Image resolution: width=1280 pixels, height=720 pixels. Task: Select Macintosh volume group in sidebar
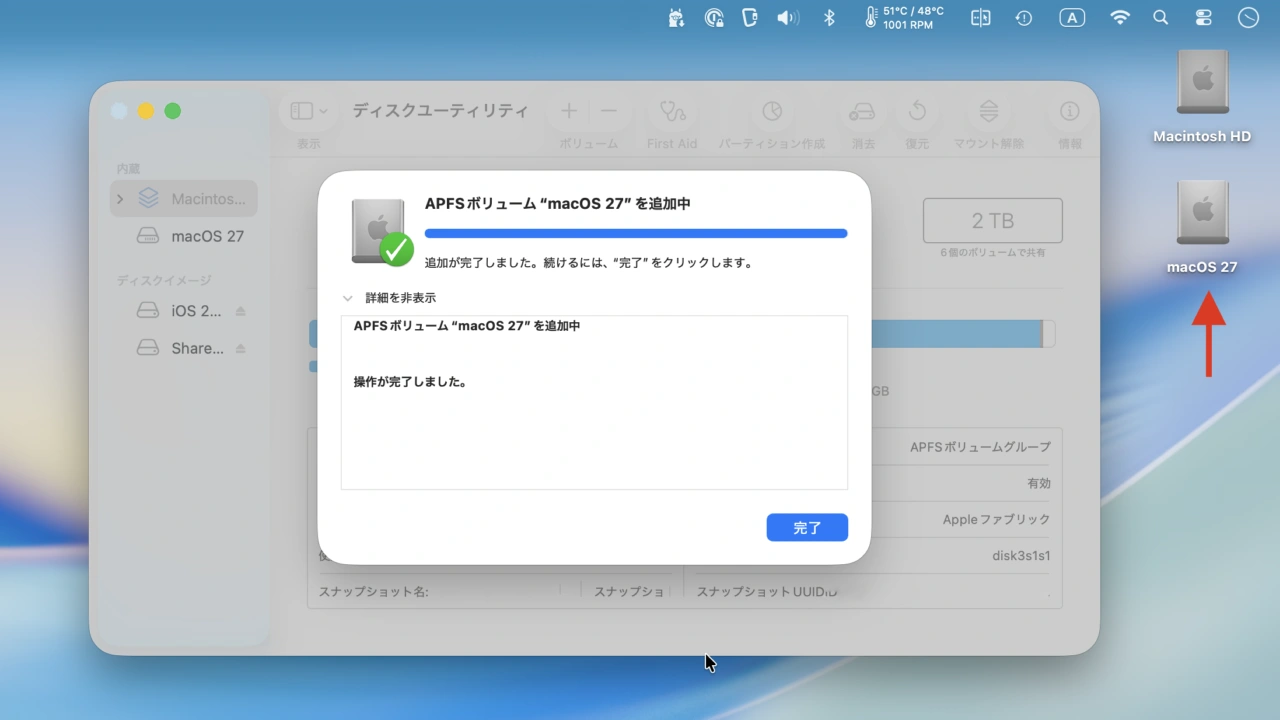(184, 199)
